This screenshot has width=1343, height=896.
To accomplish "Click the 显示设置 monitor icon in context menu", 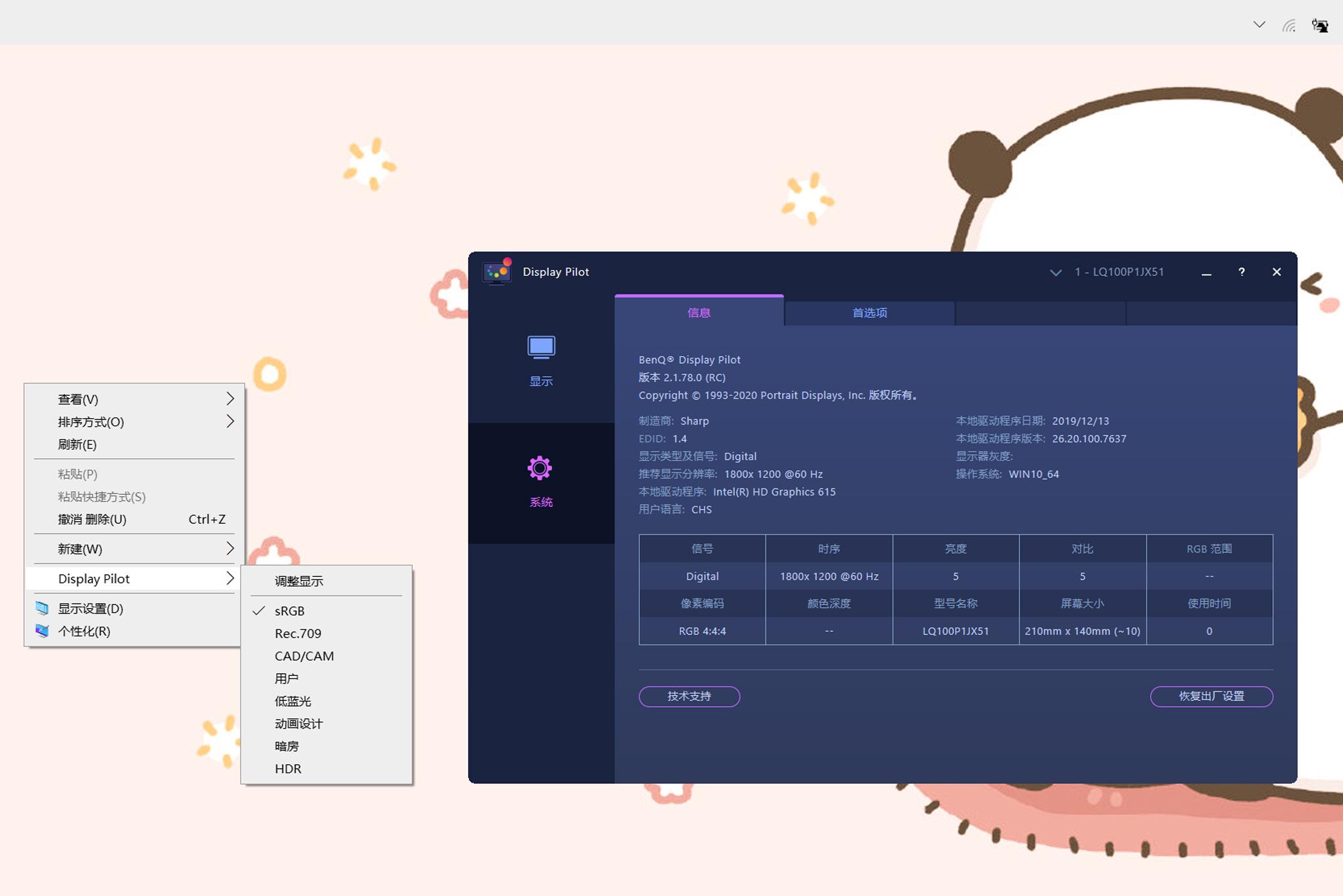I will [42, 608].
